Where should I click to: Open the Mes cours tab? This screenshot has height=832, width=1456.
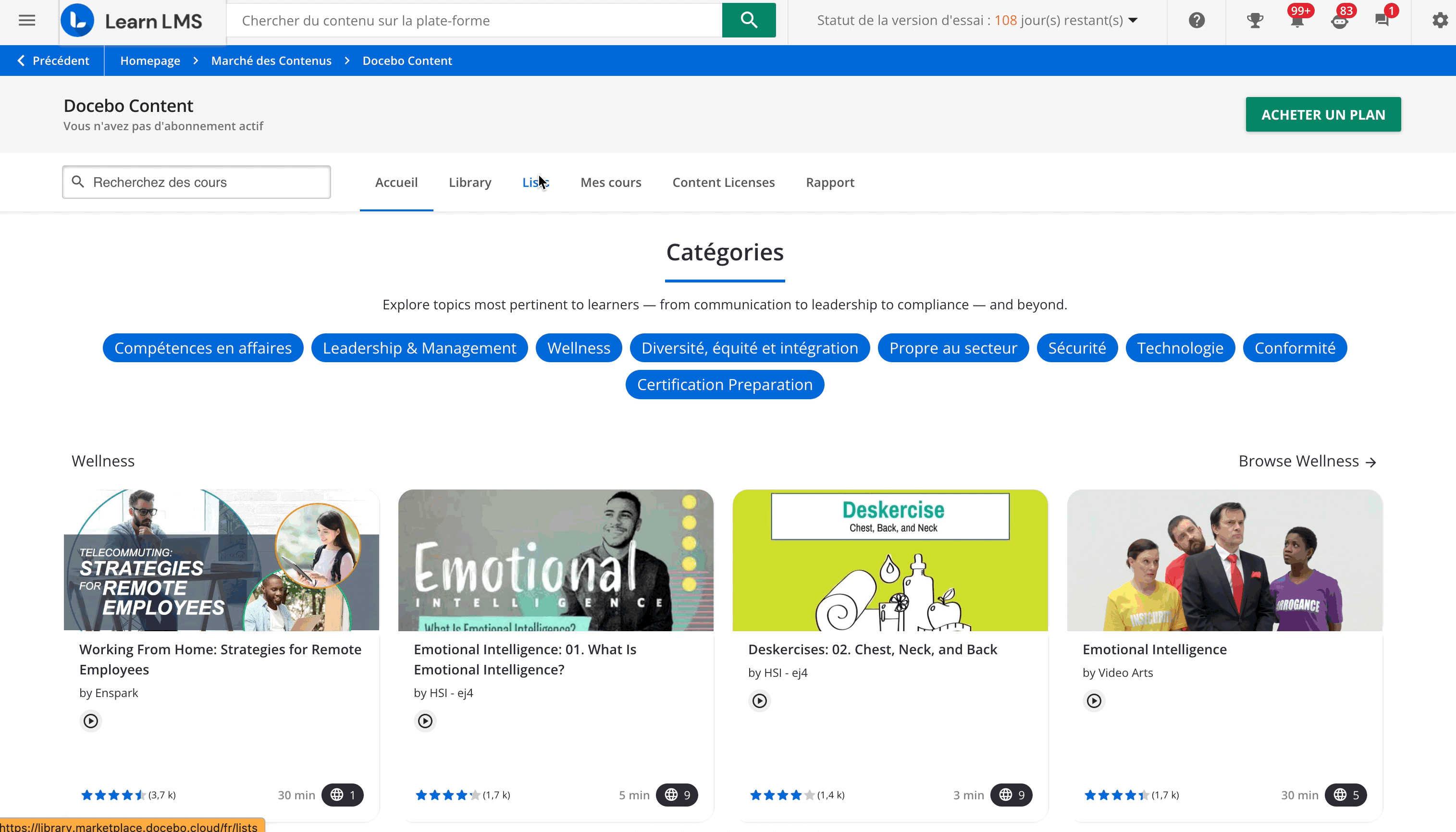[610, 182]
